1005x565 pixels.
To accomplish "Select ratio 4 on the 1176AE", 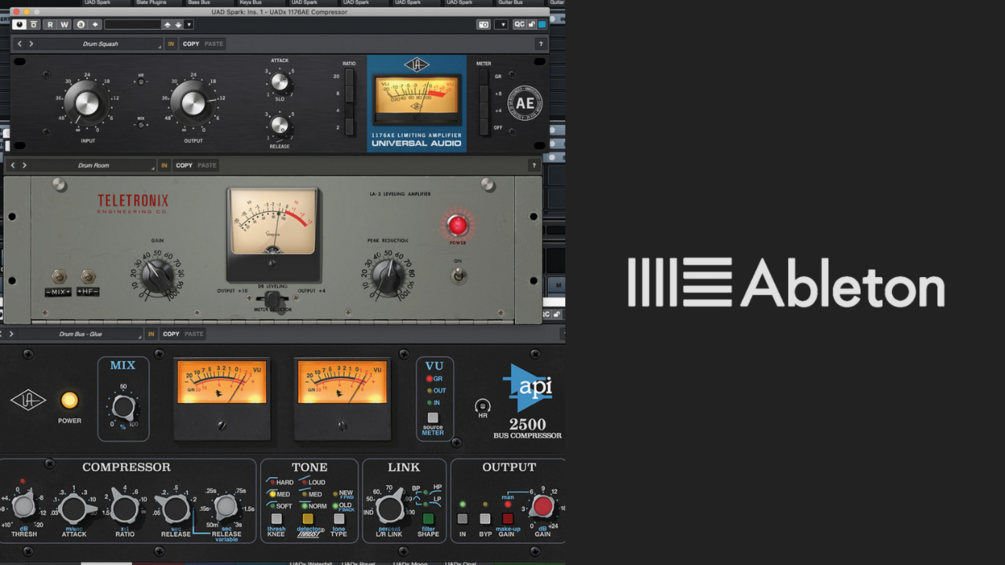I will click(349, 111).
